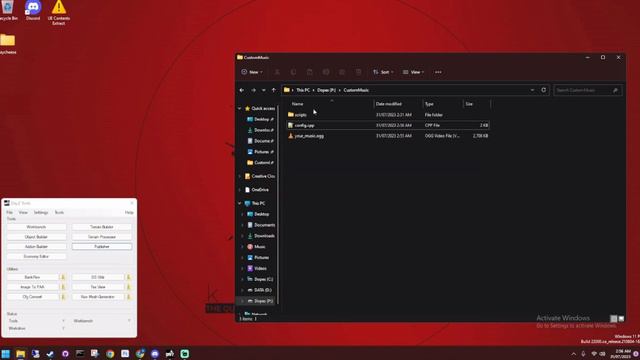Screen dimensions: 640x360
Task: Open the Windows Start menu
Action: [6, 353]
